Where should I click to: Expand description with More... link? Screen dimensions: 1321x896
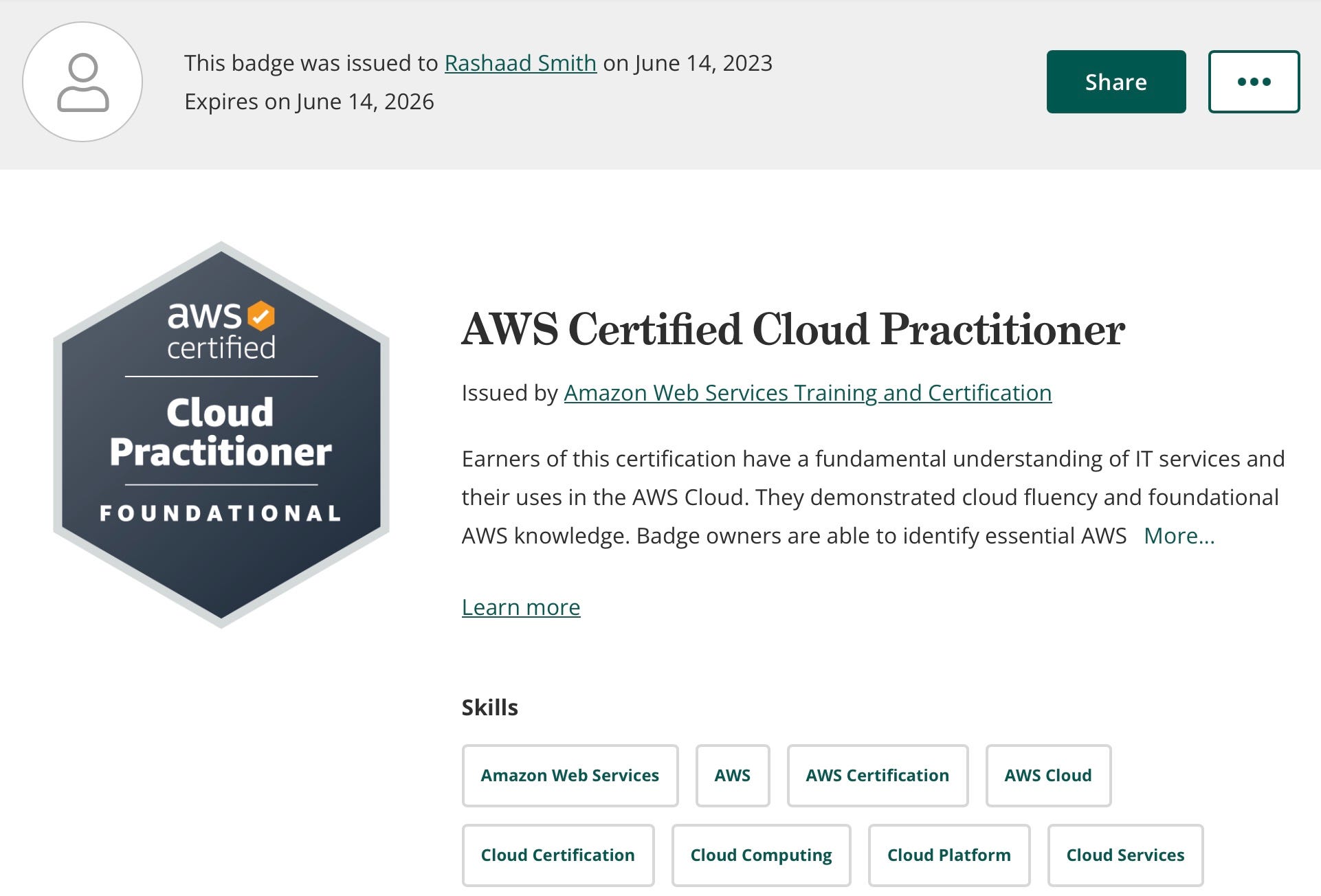coord(1179,536)
